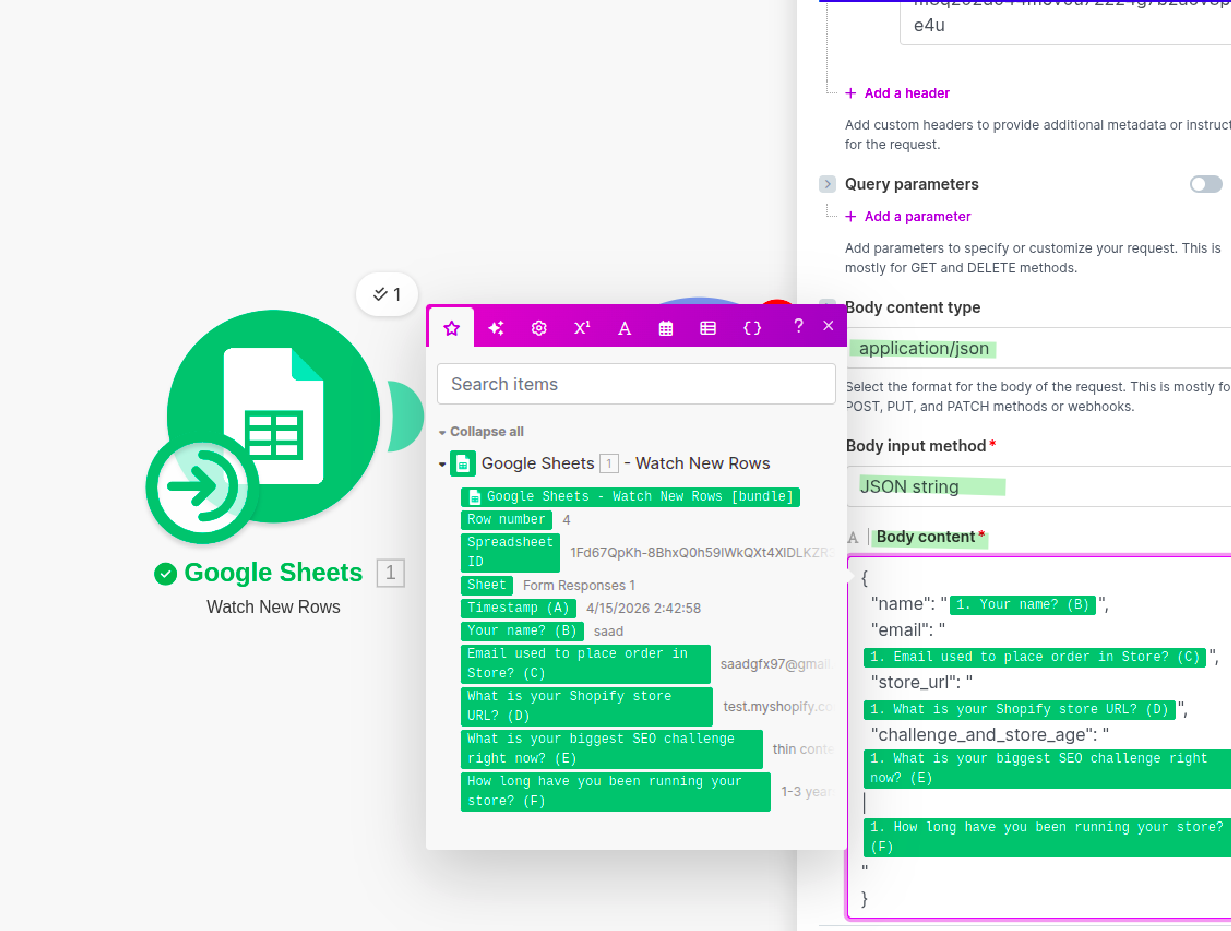This screenshot has height=931, width=1231.
Task: Open the Text functions tab
Action: coord(624,328)
